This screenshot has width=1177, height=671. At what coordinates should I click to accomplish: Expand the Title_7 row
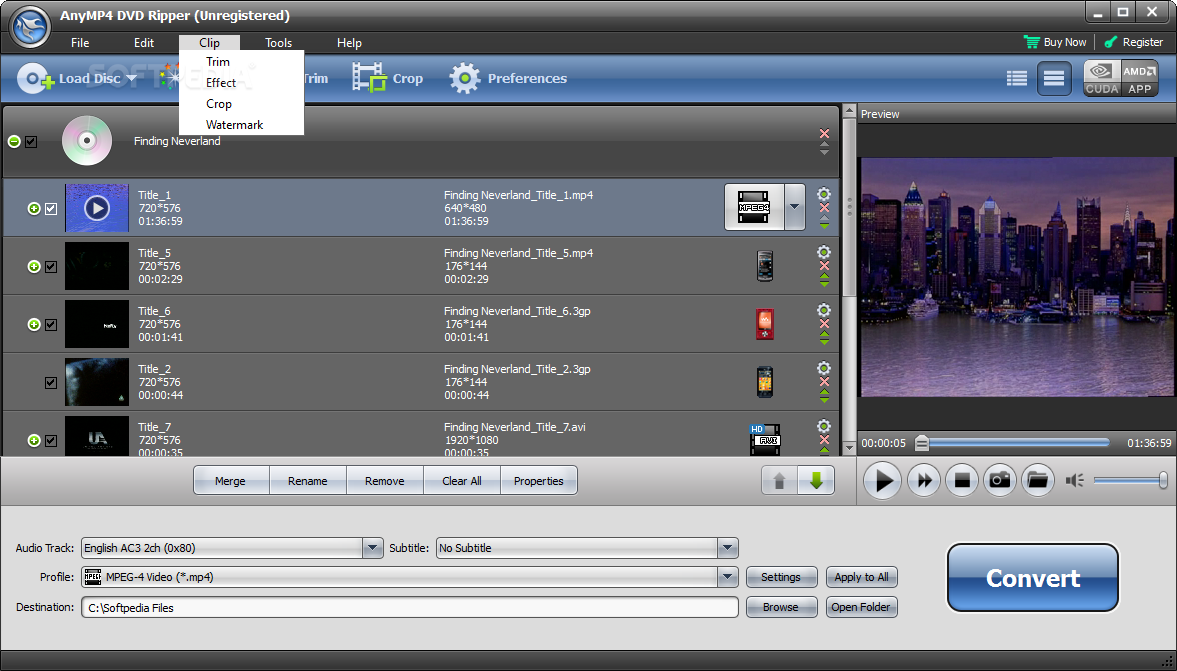coord(34,441)
